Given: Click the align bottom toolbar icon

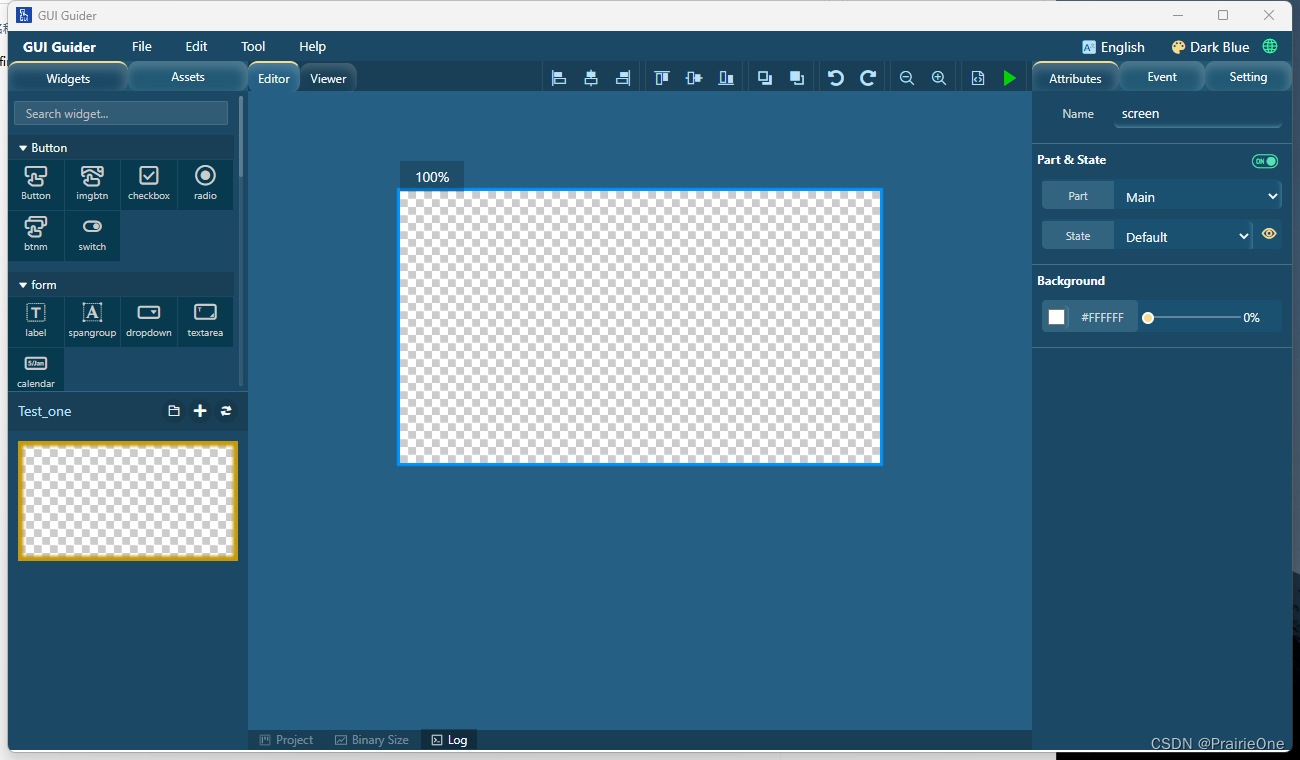Looking at the screenshot, I should coord(726,78).
